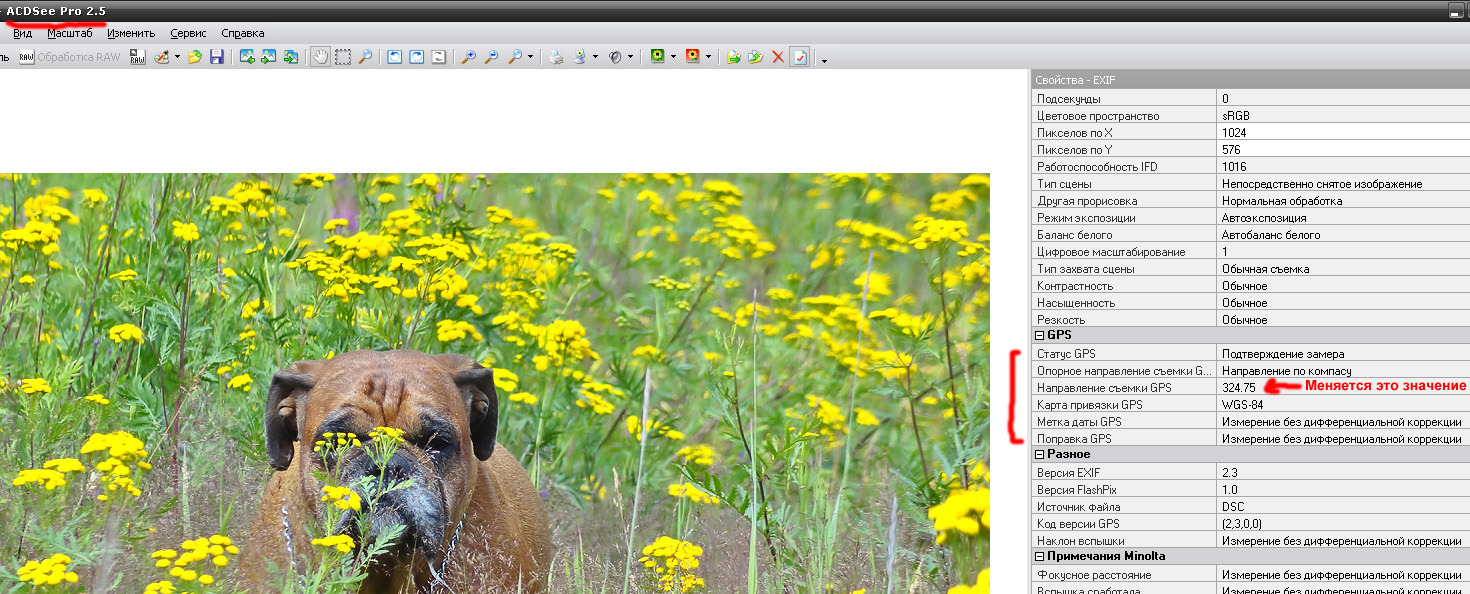This screenshot has height=594, width=1470.
Task: Rotate image clockwise
Action: point(416,57)
